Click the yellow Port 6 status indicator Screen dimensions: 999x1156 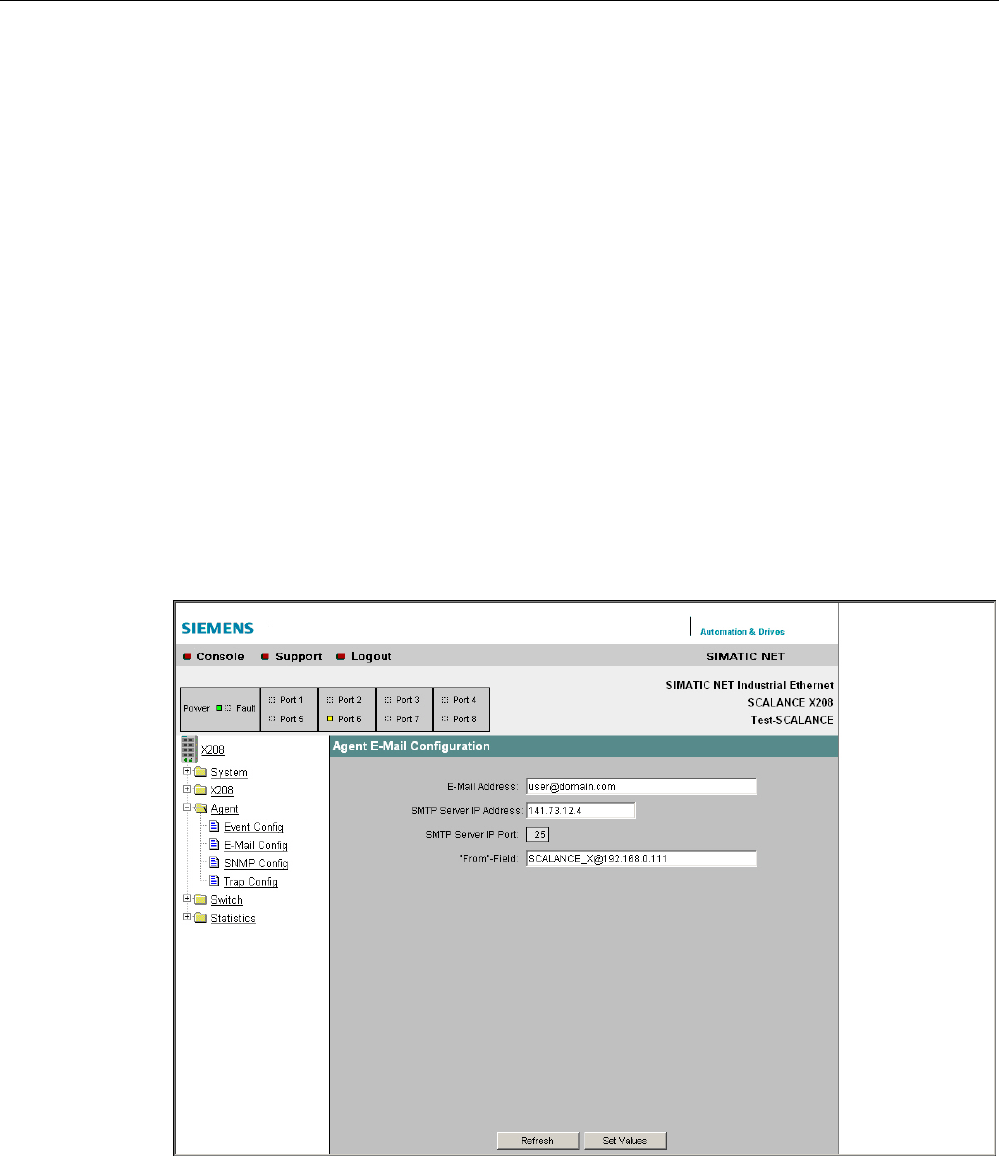(330, 719)
